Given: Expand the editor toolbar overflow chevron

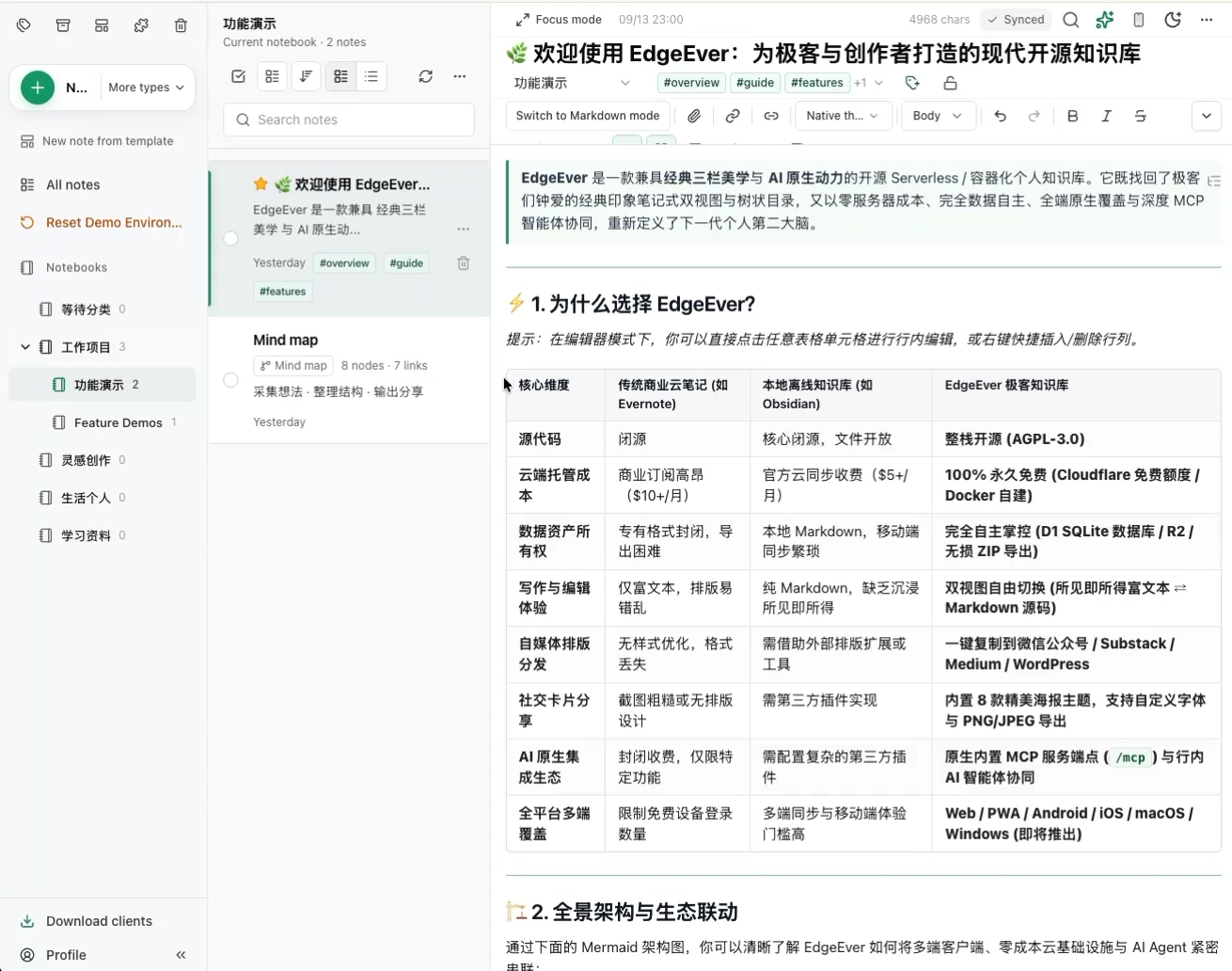Looking at the screenshot, I should click(1206, 116).
